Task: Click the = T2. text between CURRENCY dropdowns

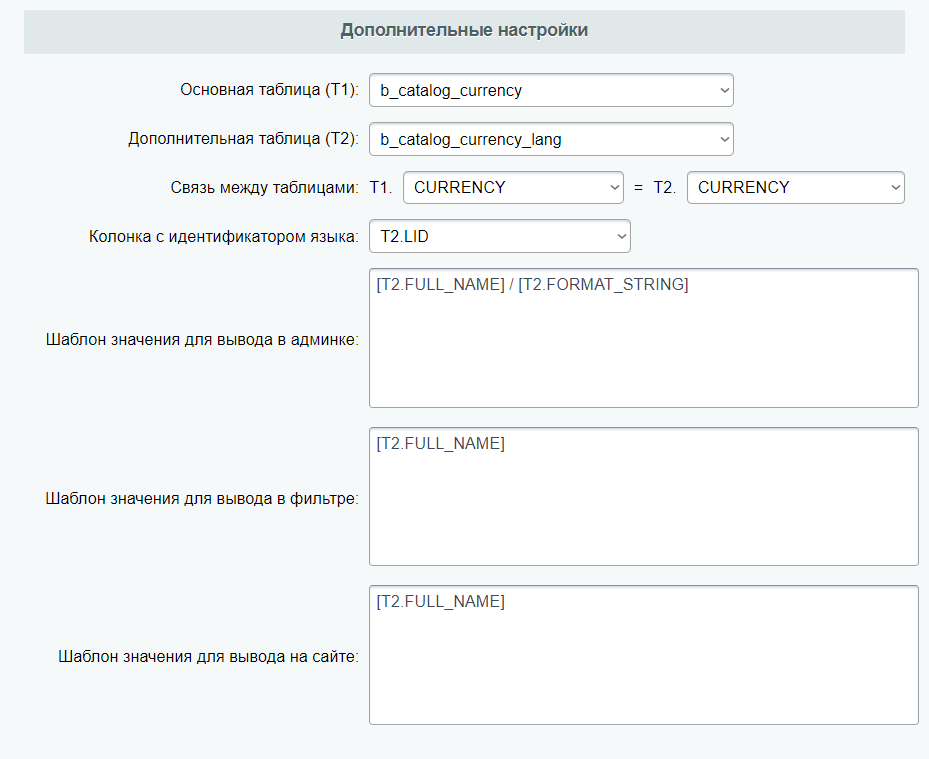Action: (655, 188)
